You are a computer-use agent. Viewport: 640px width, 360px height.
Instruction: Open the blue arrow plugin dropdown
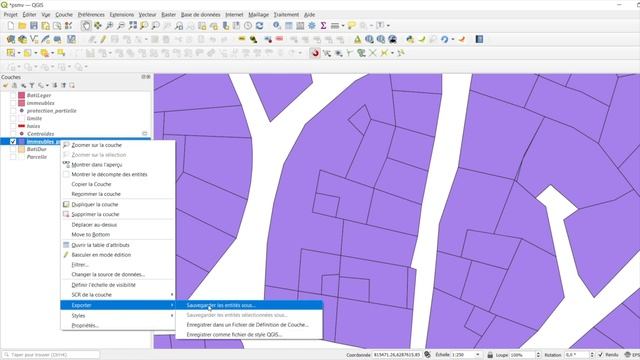pyautogui.click(x=452, y=40)
